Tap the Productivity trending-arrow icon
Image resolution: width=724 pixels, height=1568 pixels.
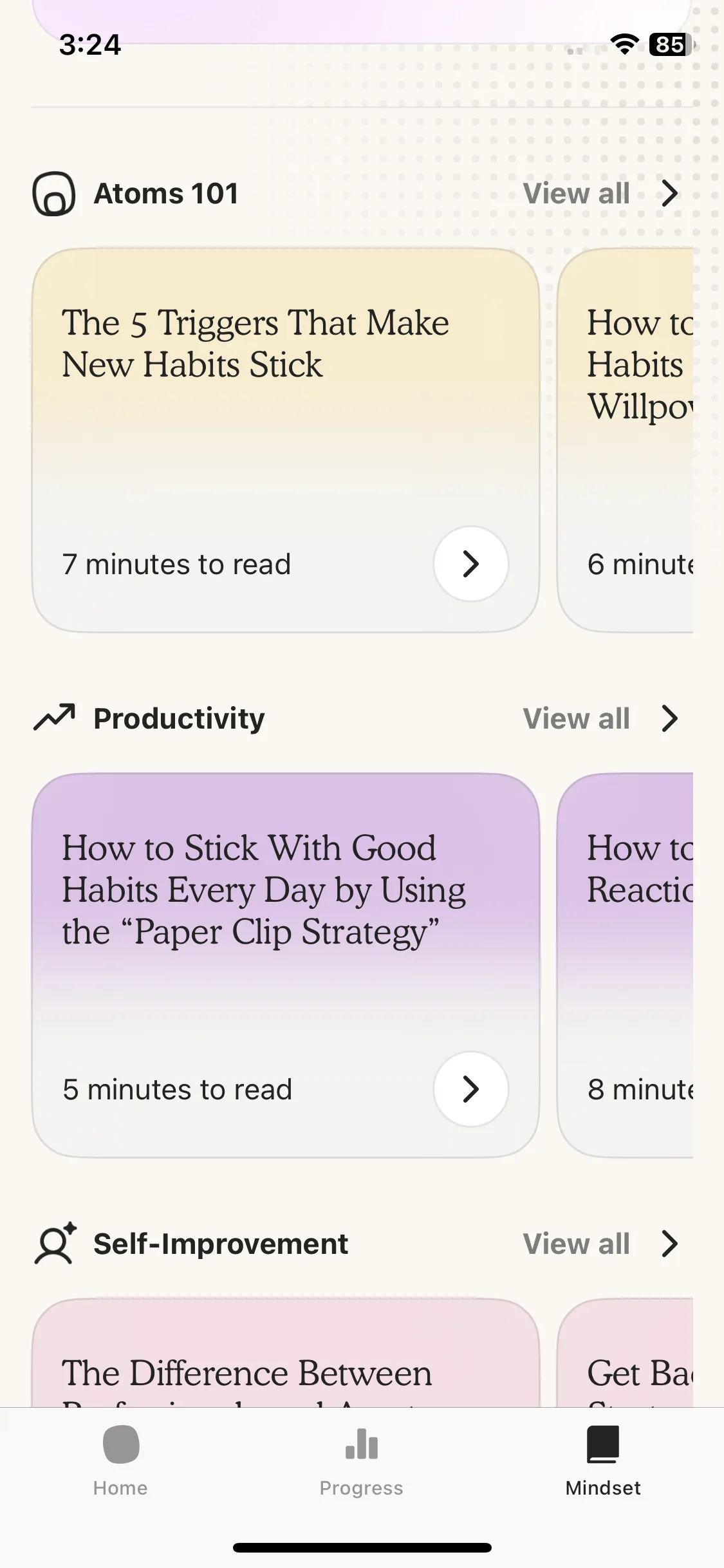(54, 718)
